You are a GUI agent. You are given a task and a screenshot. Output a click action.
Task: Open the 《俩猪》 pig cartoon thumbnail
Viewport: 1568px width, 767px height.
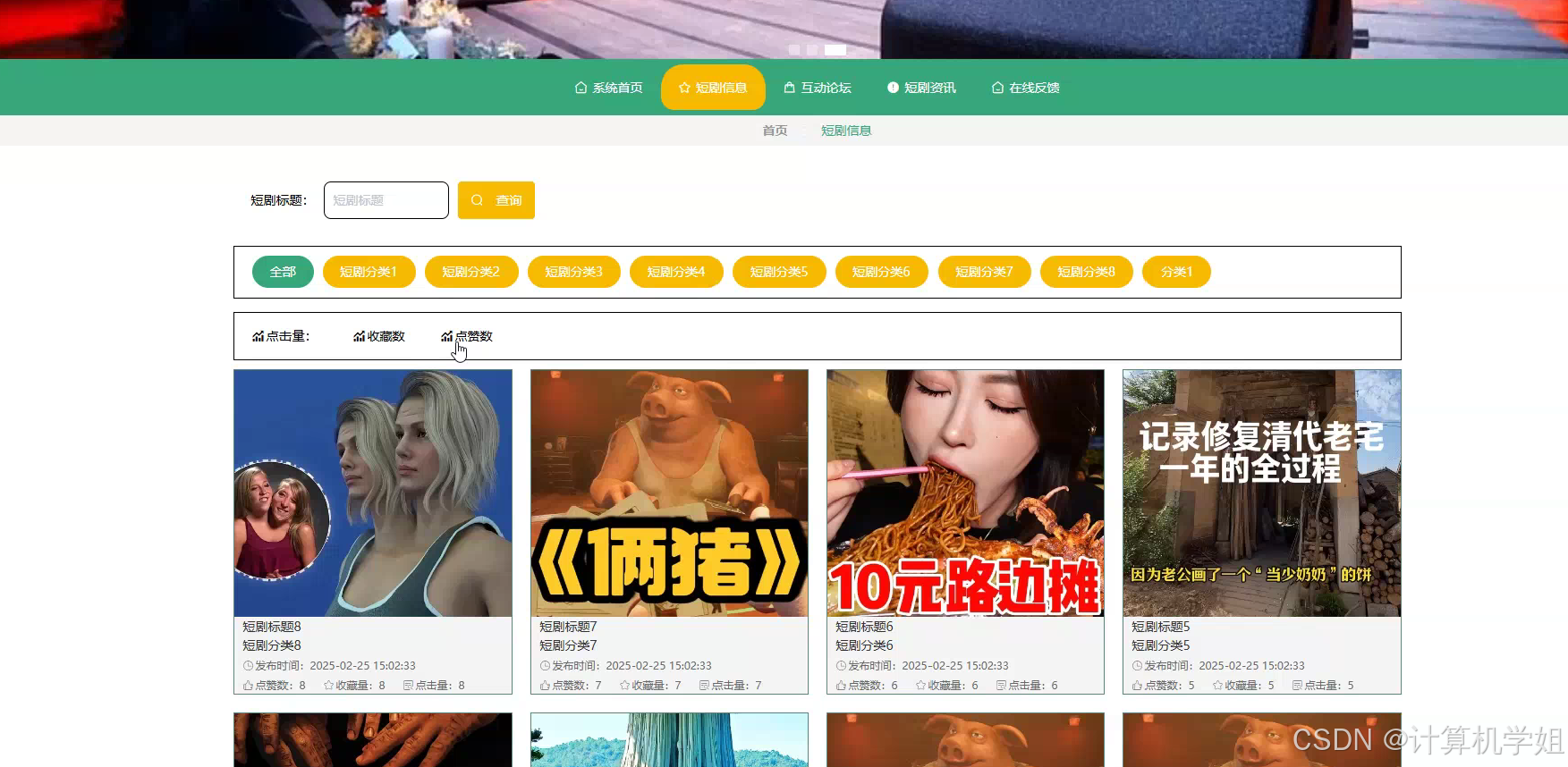click(x=669, y=493)
